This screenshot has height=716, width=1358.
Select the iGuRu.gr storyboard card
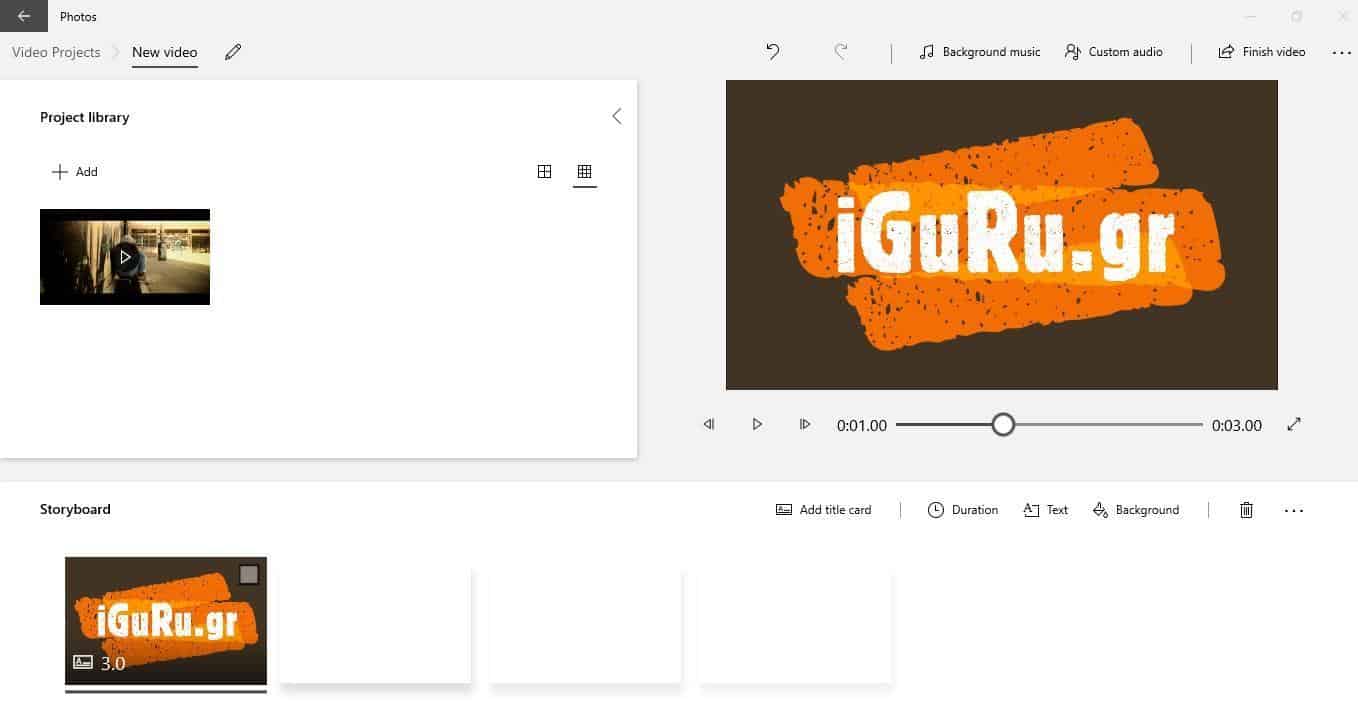point(166,621)
